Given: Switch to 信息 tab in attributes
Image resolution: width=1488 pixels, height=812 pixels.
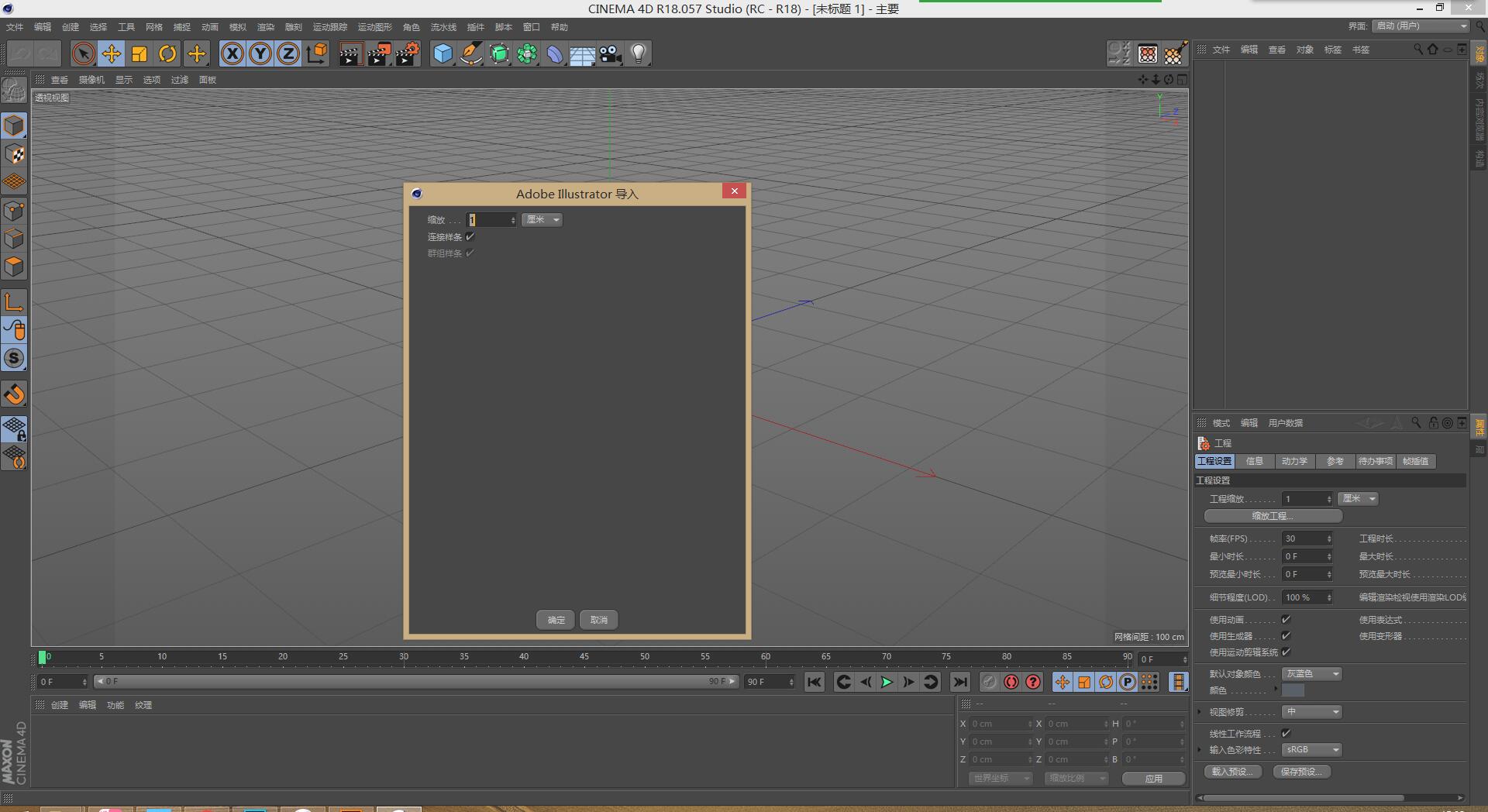Looking at the screenshot, I should (1254, 461).
